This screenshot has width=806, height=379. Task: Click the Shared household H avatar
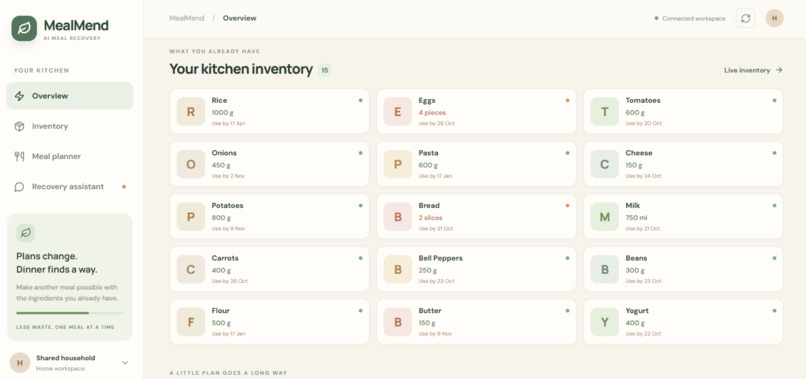pos(20,363)
